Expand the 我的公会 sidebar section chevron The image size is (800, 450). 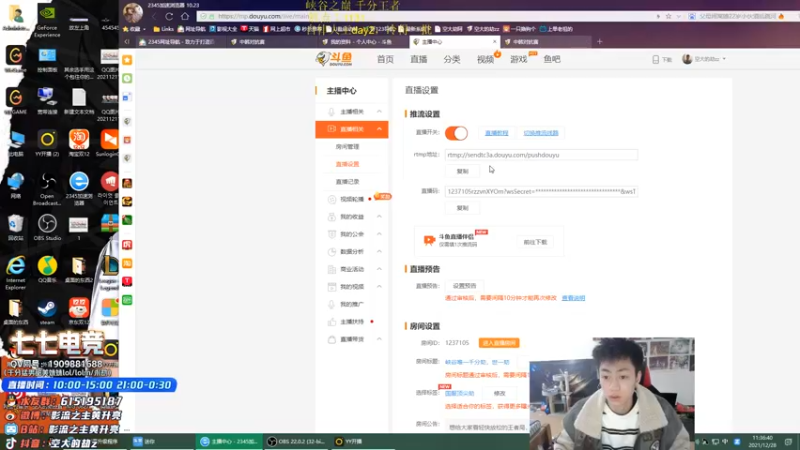point(379,234)
